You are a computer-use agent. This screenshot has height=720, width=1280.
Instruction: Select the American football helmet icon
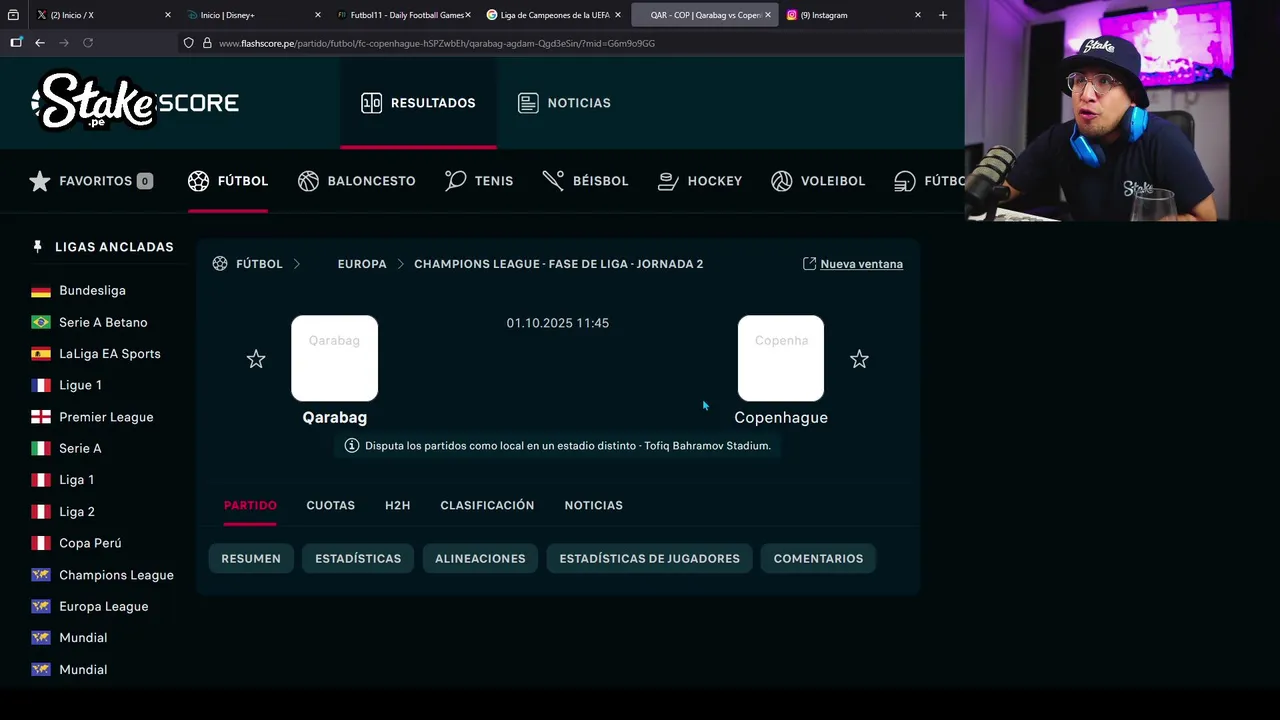905,181
